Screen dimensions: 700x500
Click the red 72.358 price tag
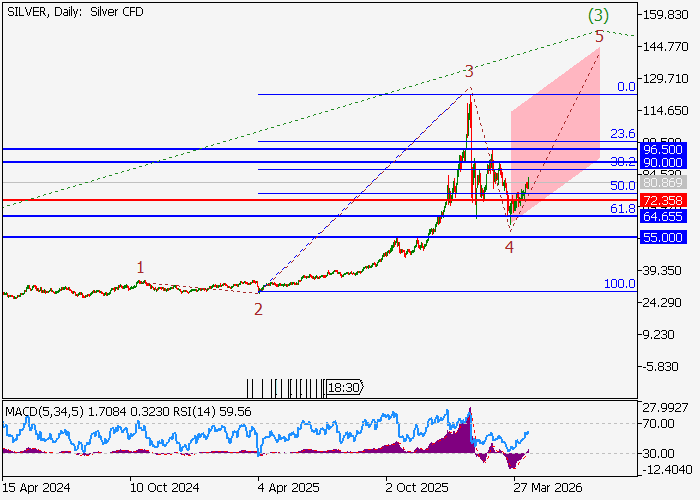pyautogui.click(x=662, y=201)
